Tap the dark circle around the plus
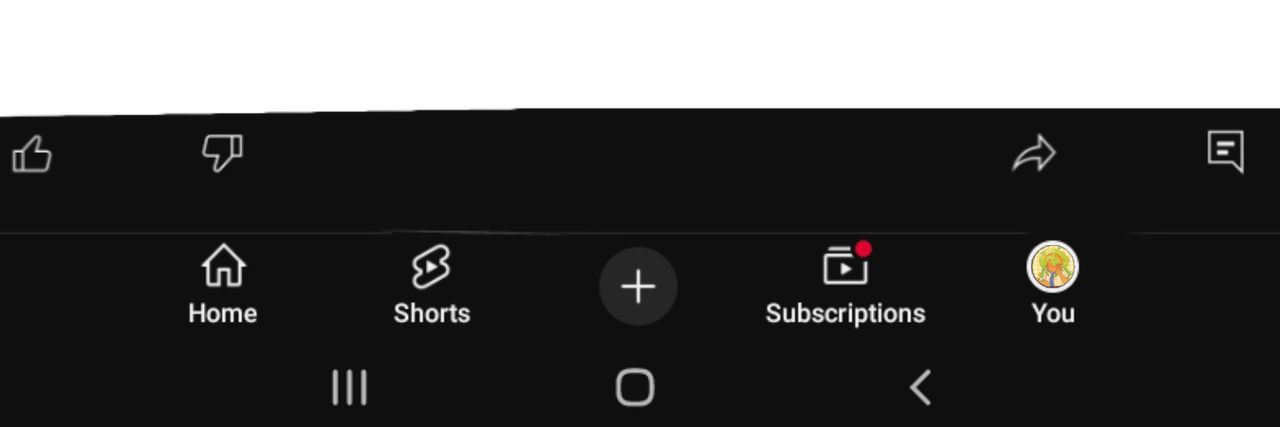Screen dimensions: 1280x427 [638, 287]
